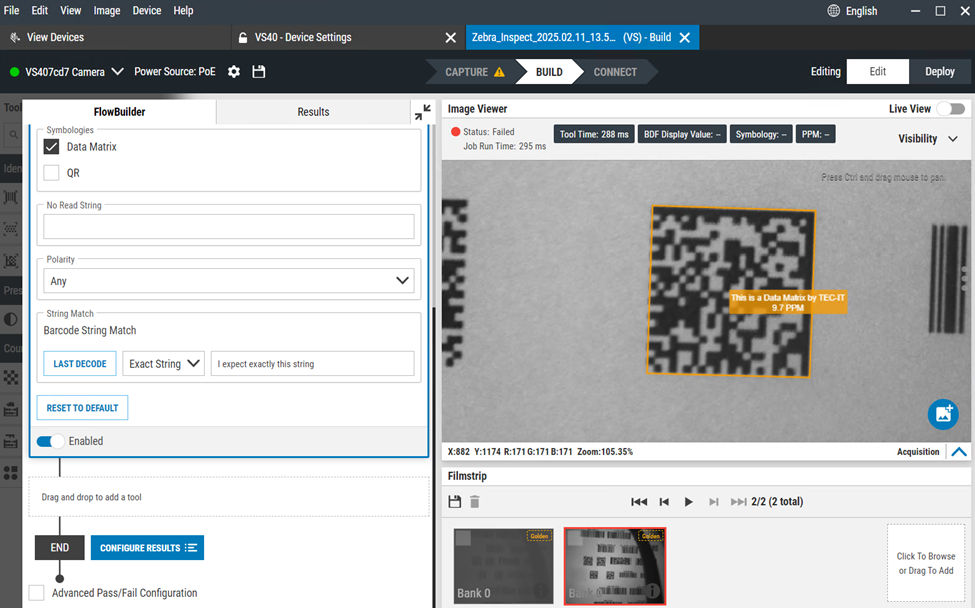Open the camera settings gear icon

[234, 71]
